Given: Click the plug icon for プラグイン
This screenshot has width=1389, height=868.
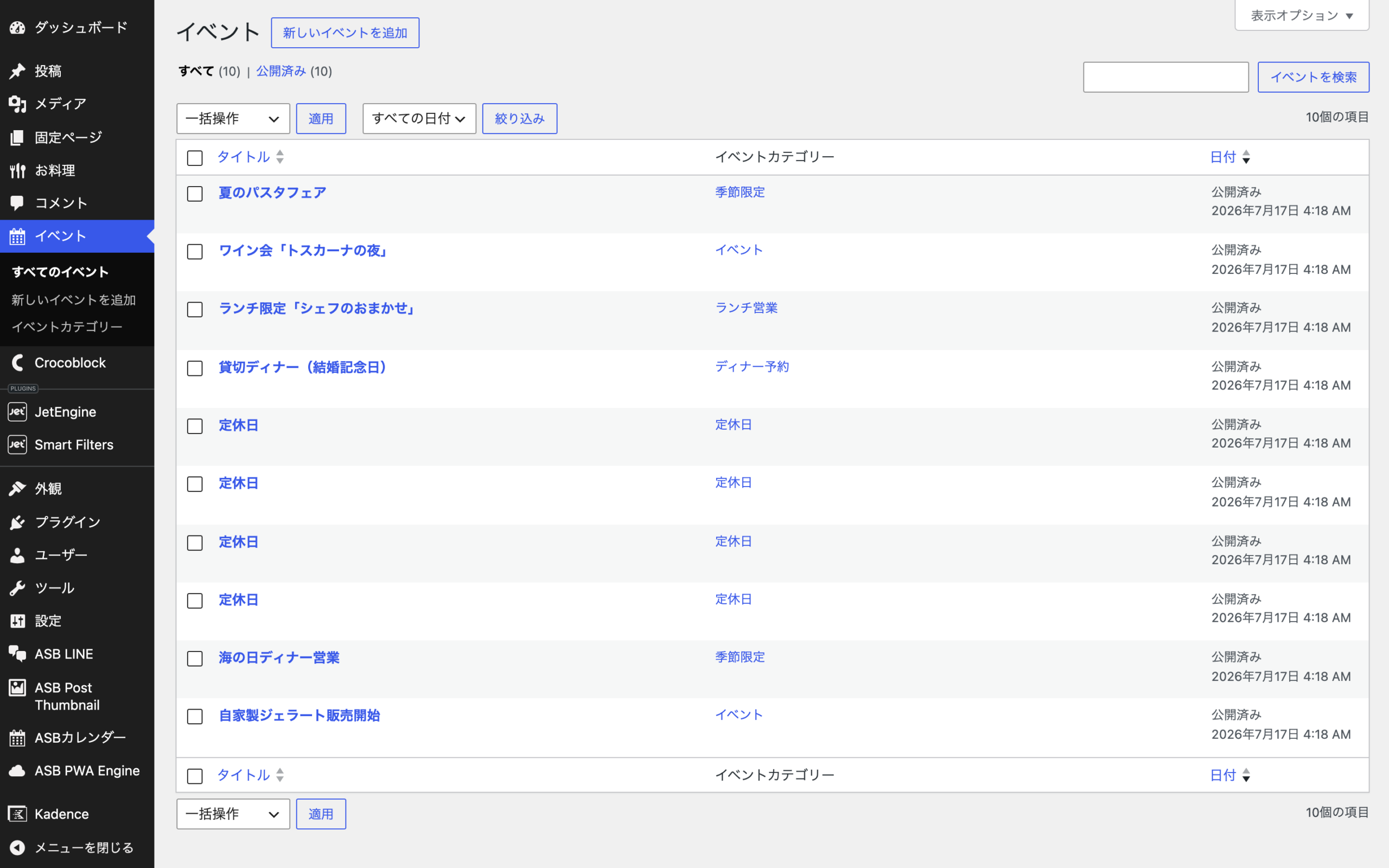Looking at the screenshot, I should click(17, 522).
